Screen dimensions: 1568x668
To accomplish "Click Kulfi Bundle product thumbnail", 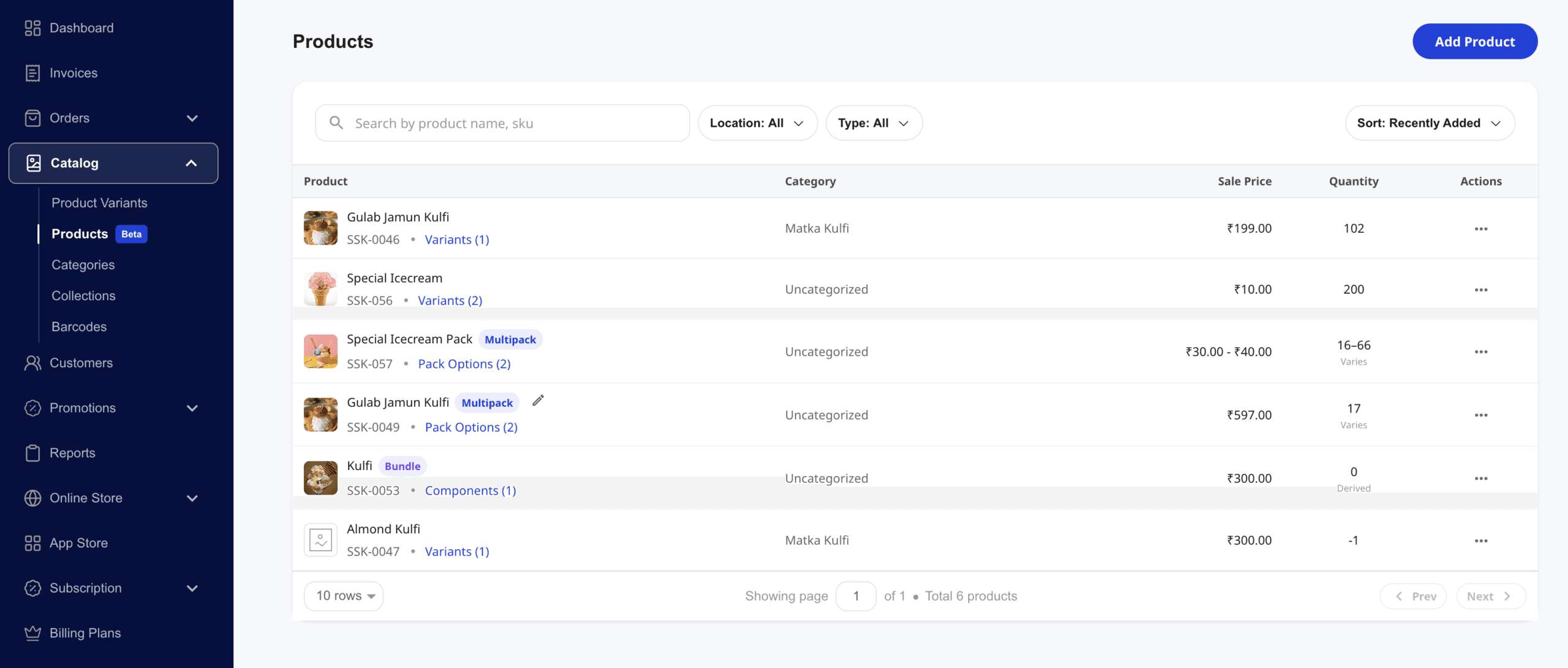I will pyautogui.click(x=320, y=478).
